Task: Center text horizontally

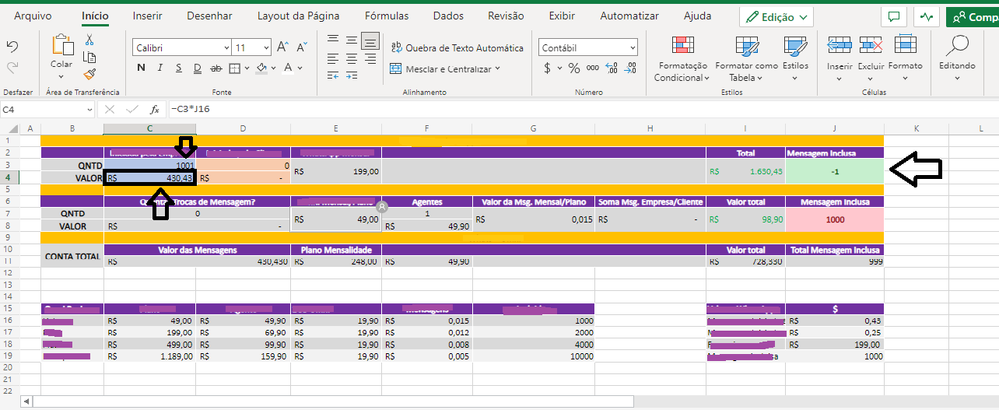Action: point(351,58)
